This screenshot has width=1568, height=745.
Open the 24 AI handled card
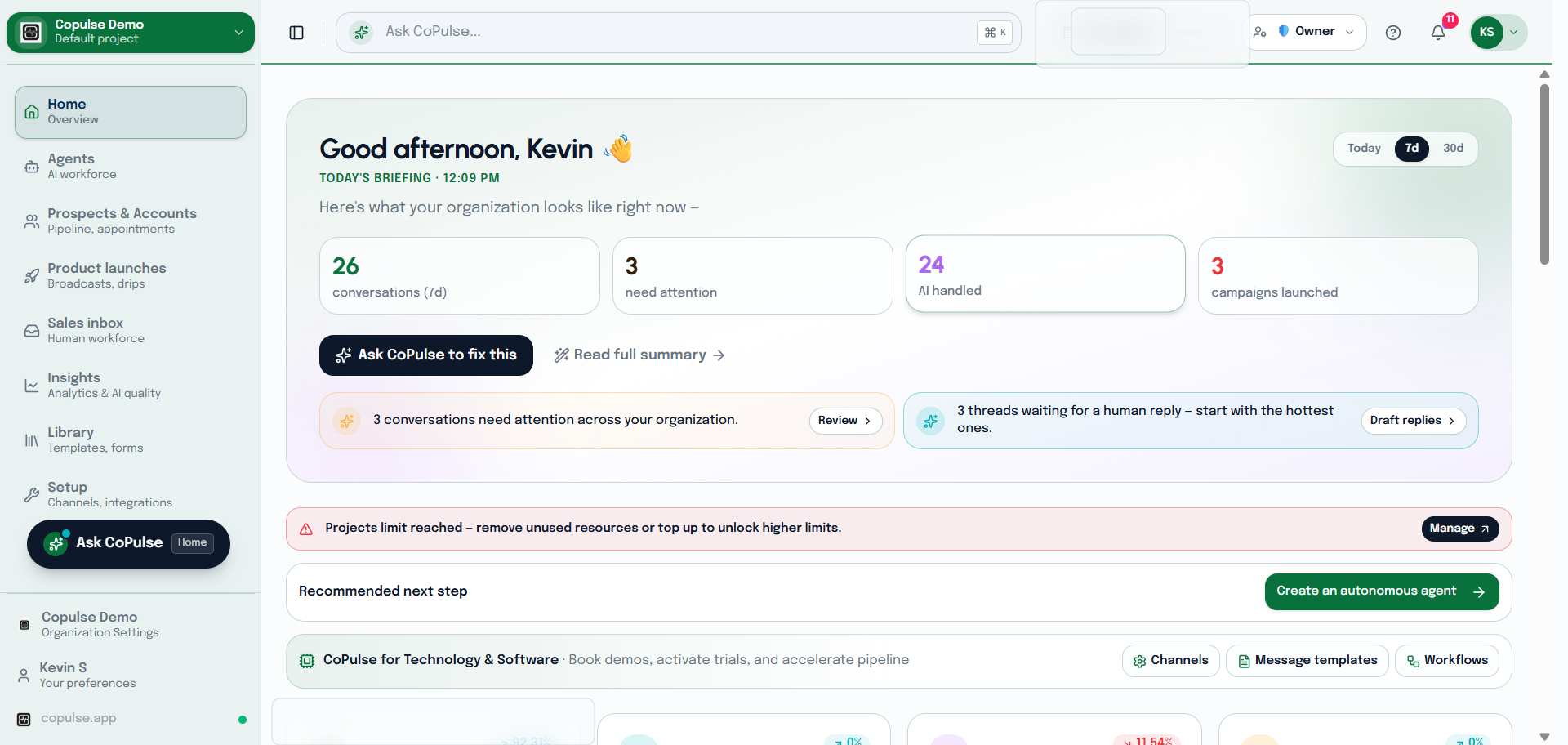[1045, 274]
